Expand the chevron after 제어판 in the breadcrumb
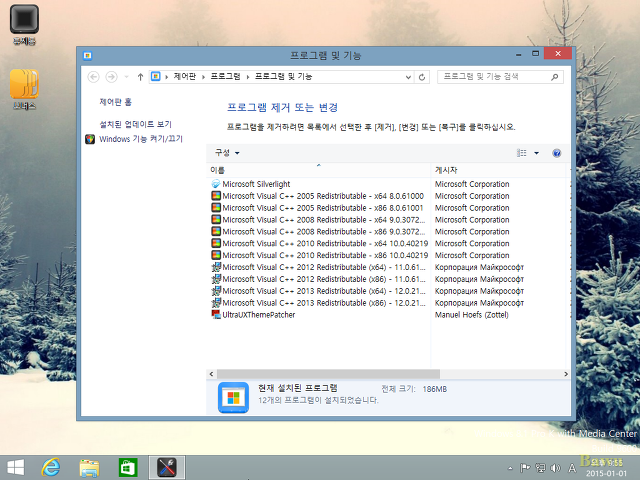Screen dimensions: 640x480 (203, 77)
